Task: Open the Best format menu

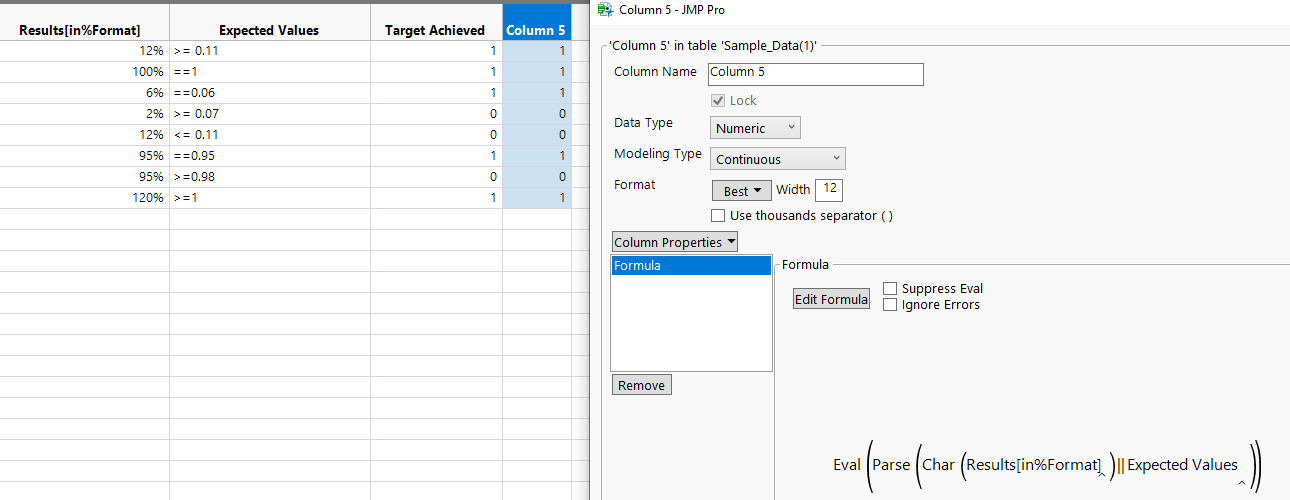Action: point(741,190)
